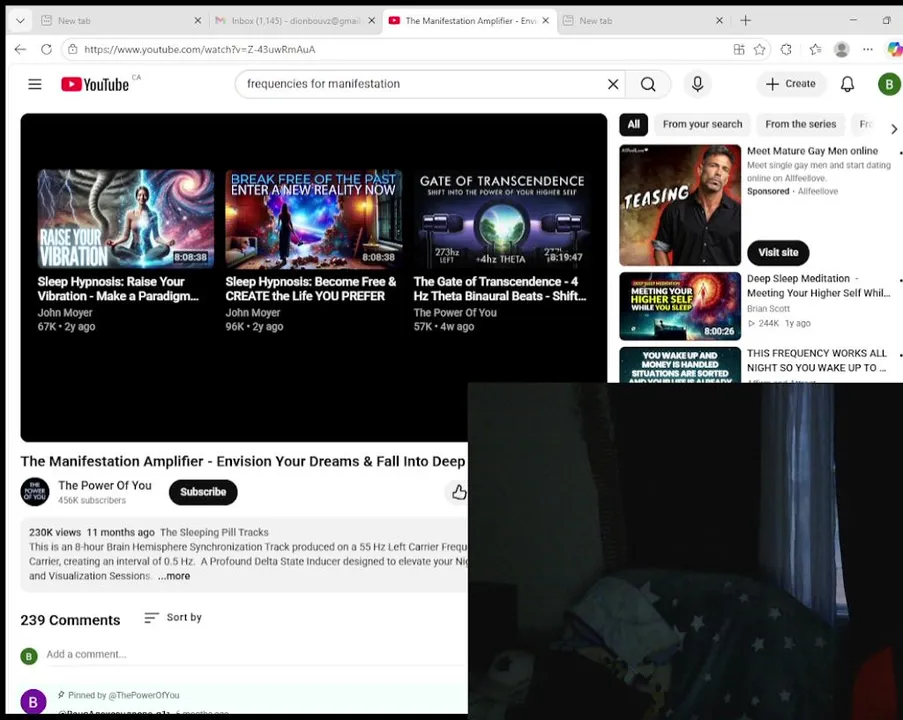903x720 pixels.
Task: Select The Manifestation Amplifier tab
Action: click(x=469, y=21)
